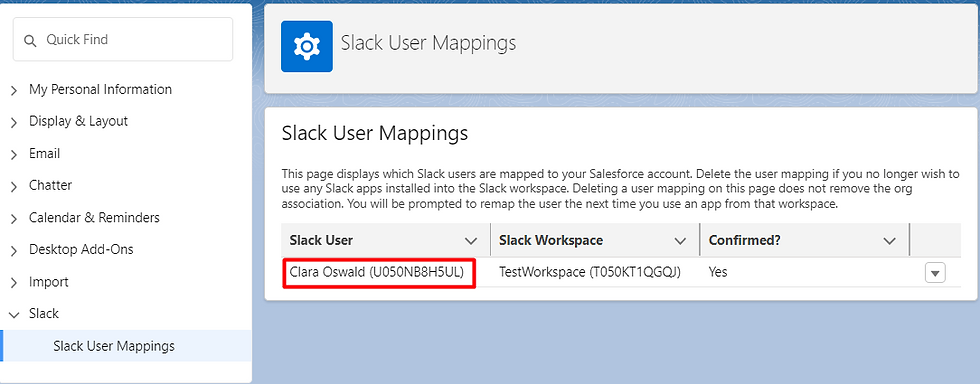Image resolution: width=980 pixels, height=384 pixels.
Task: Open Display & Layout settings
Action: pos(78,121)
